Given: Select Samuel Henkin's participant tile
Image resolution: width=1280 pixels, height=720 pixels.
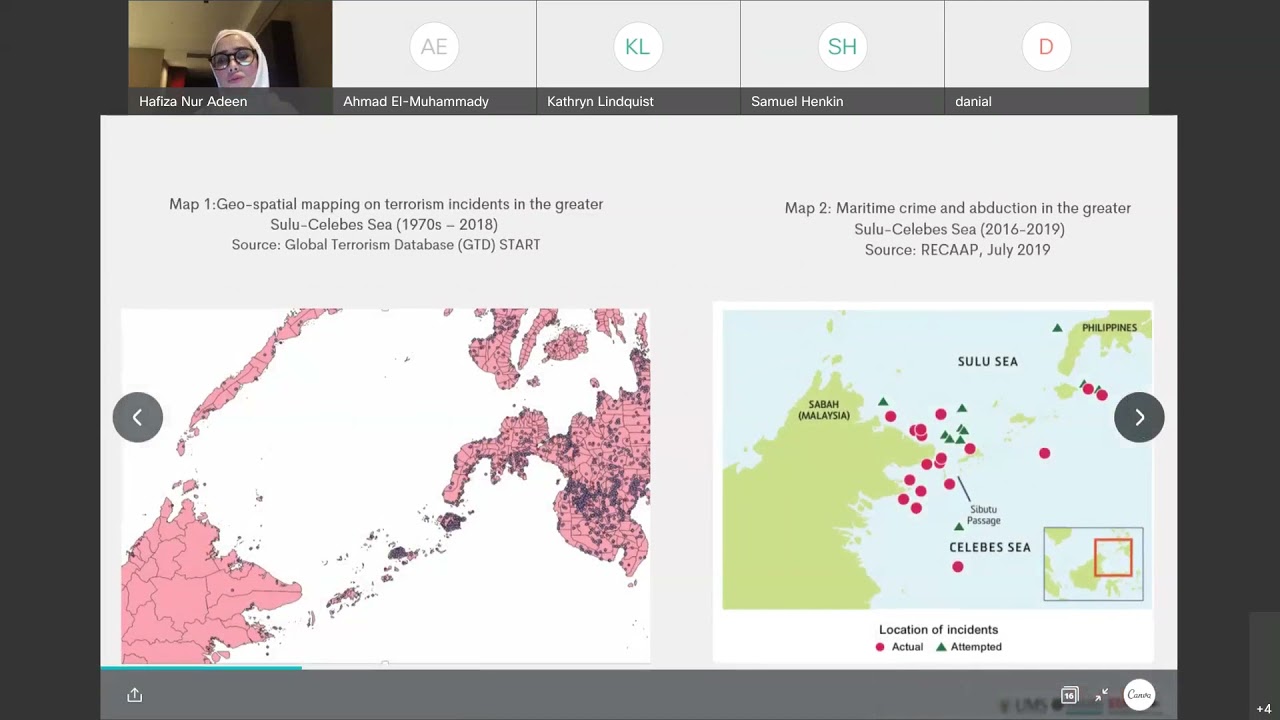Looking at the screenshot, I should (842, 57).
